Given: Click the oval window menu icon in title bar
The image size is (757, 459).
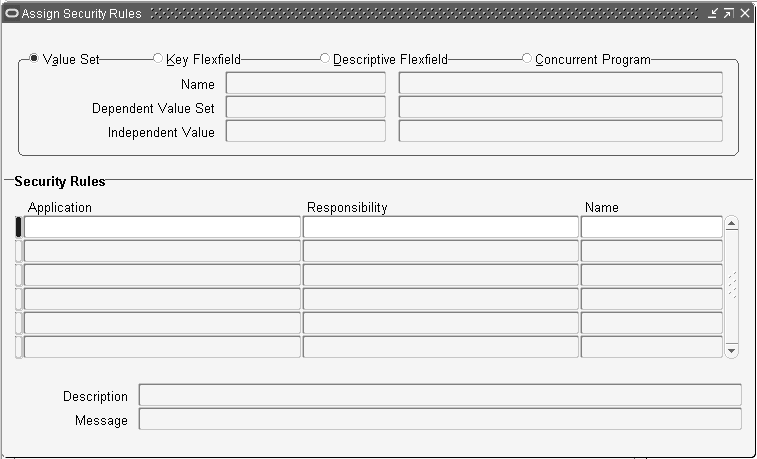Looking at the screenshot, I should coord(13,14).
